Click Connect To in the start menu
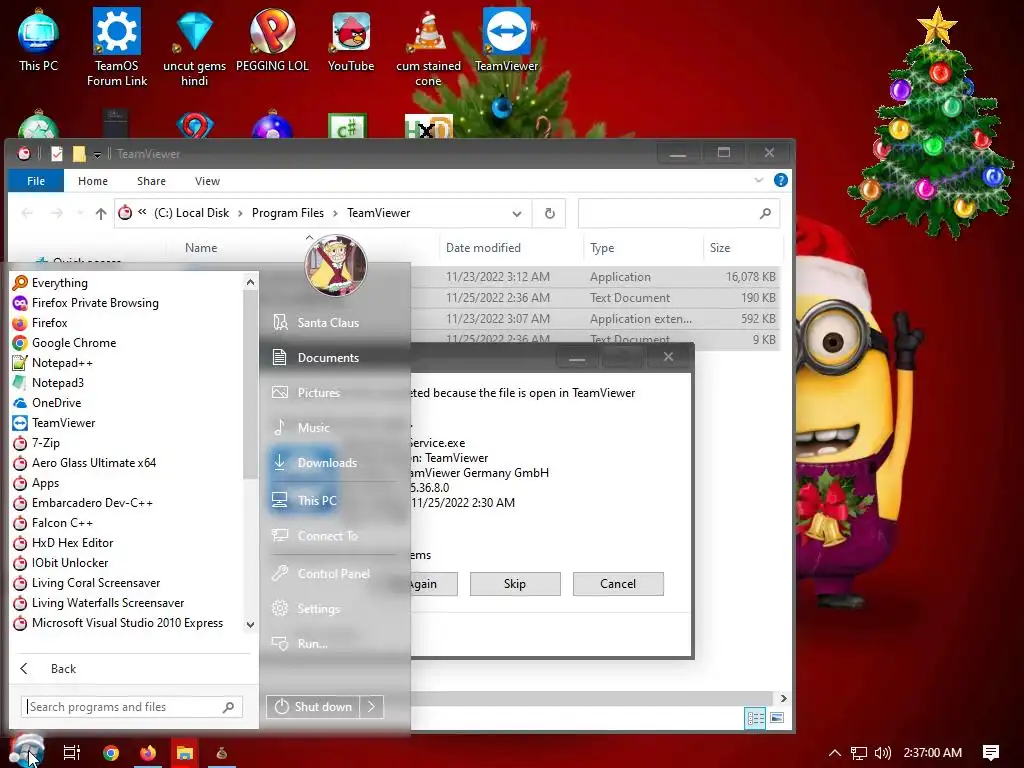1024x768 pixels. tap(327, 536)
